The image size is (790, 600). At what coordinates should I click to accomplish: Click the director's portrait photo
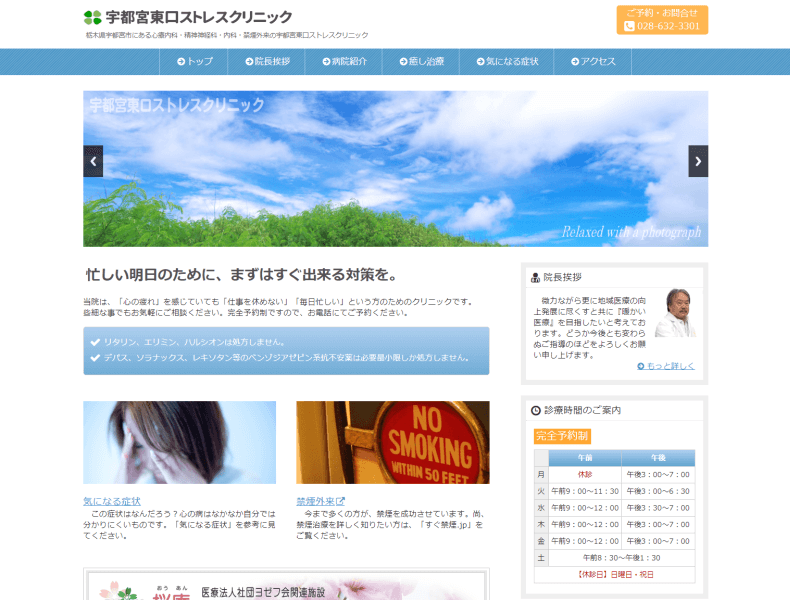[675, 313]
